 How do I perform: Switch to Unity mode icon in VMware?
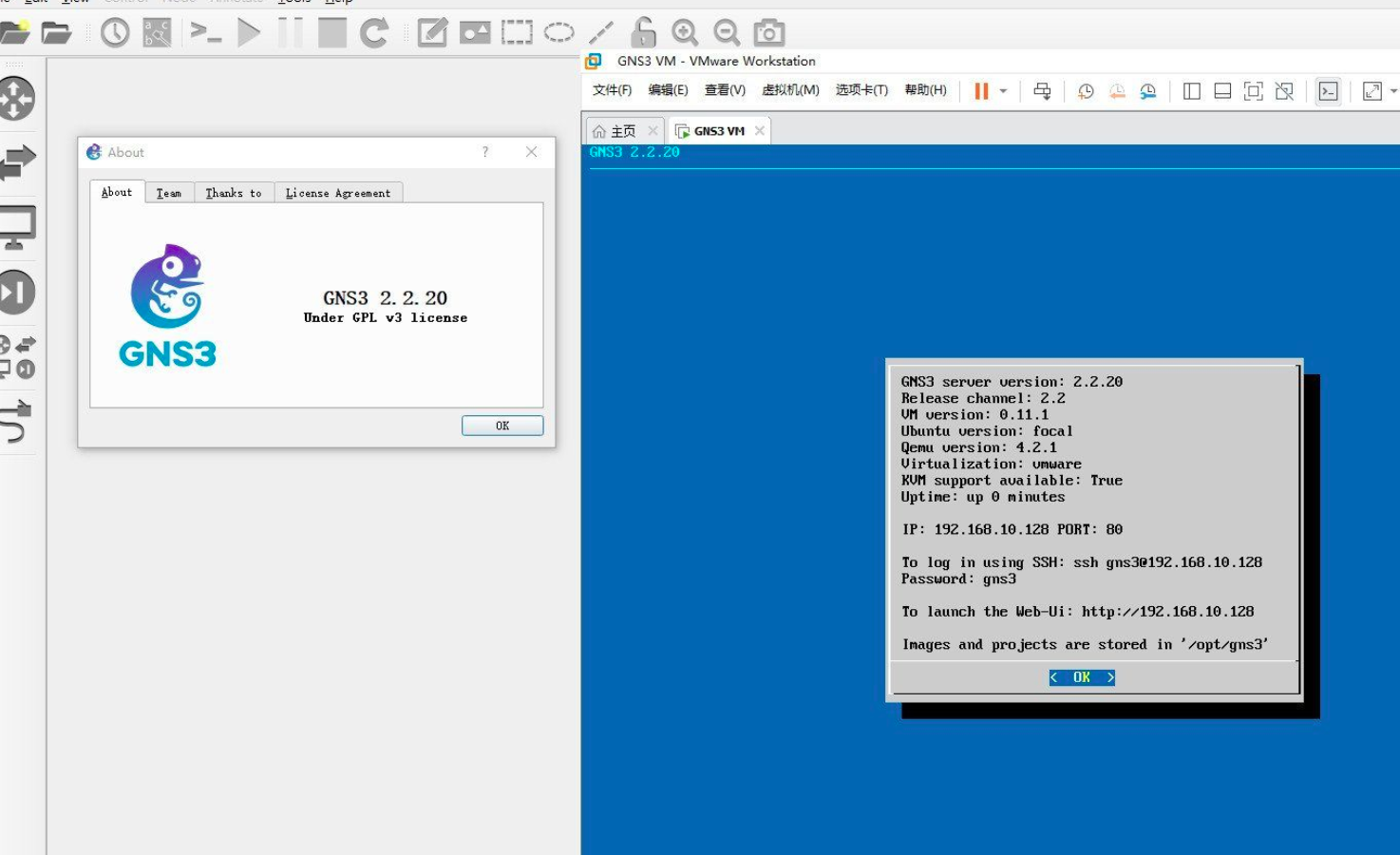pos(1285,91)
